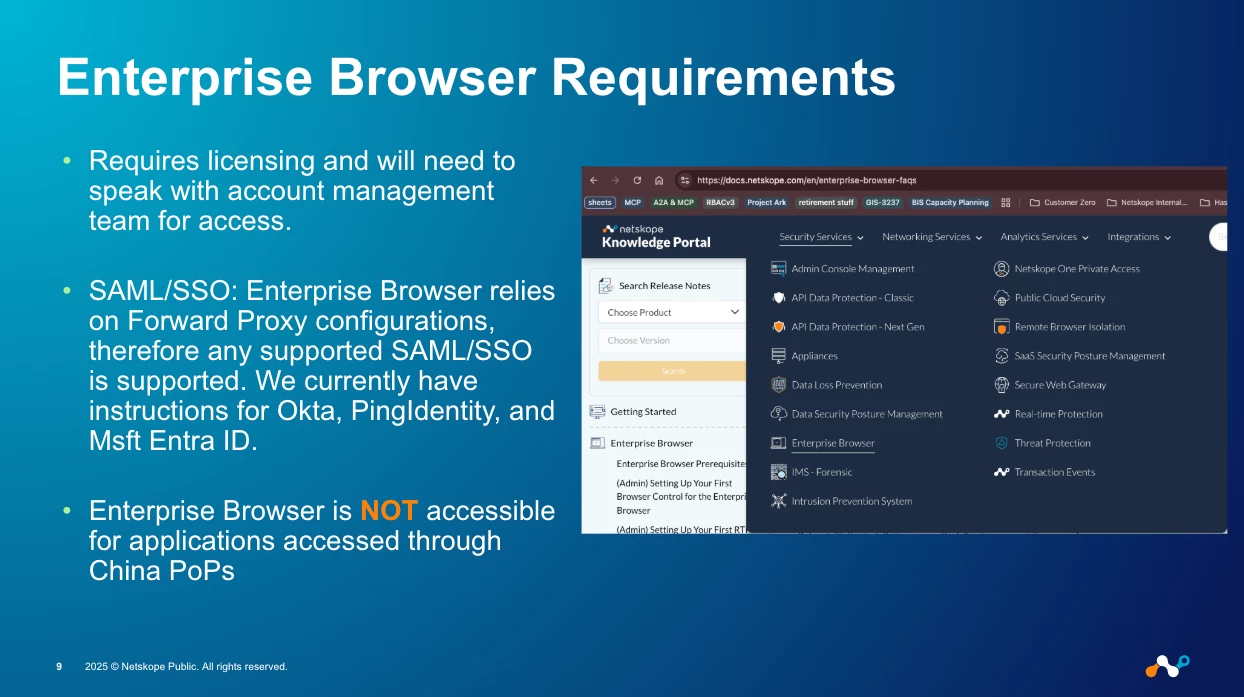Select Getting Started in the sidebar

(643, 412)
